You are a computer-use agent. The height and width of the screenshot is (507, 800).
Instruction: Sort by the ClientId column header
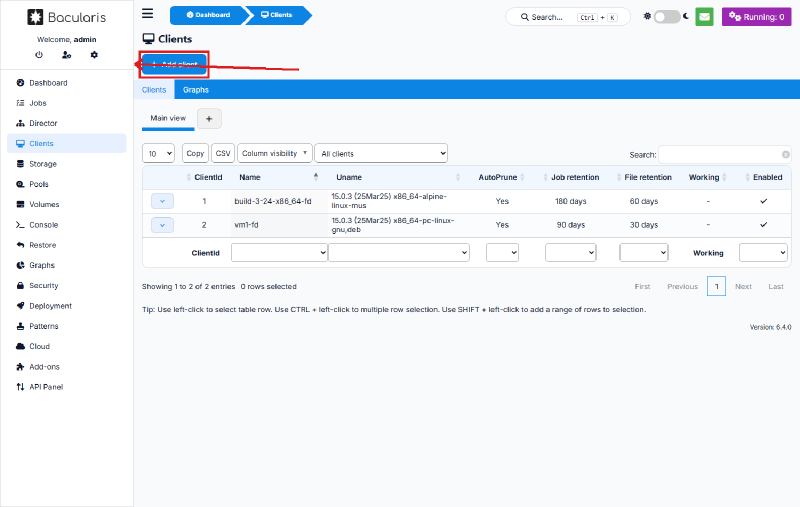pos(204,178)
